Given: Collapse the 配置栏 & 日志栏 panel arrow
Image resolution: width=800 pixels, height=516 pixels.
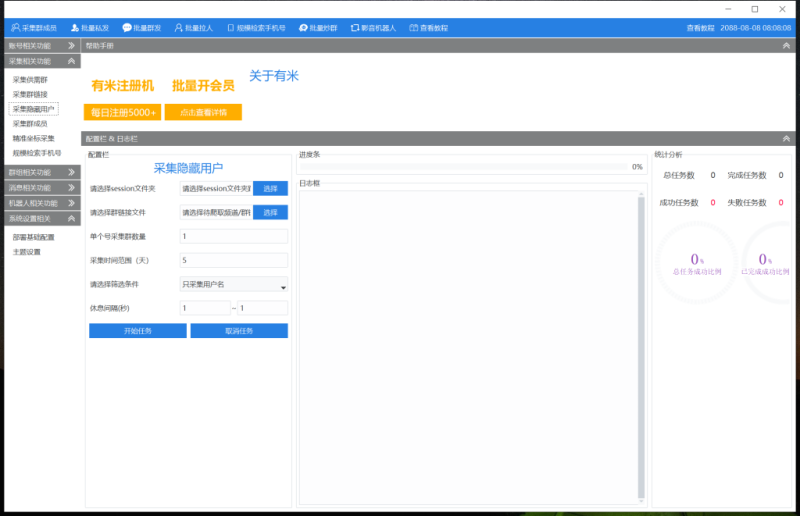Looking at the screenshot, I should click(786, 139).
